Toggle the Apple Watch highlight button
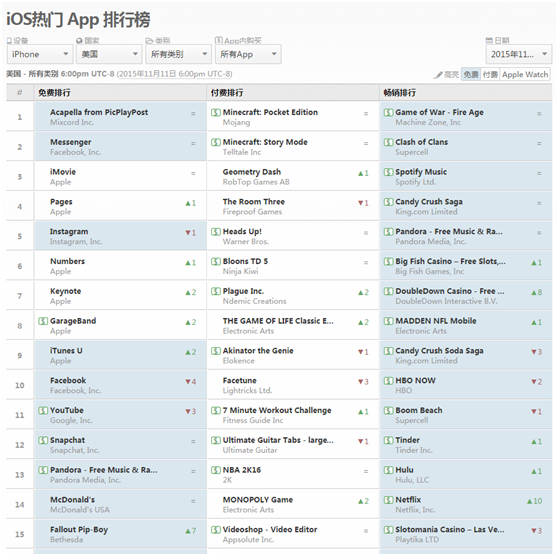 (x=525, y=74)
